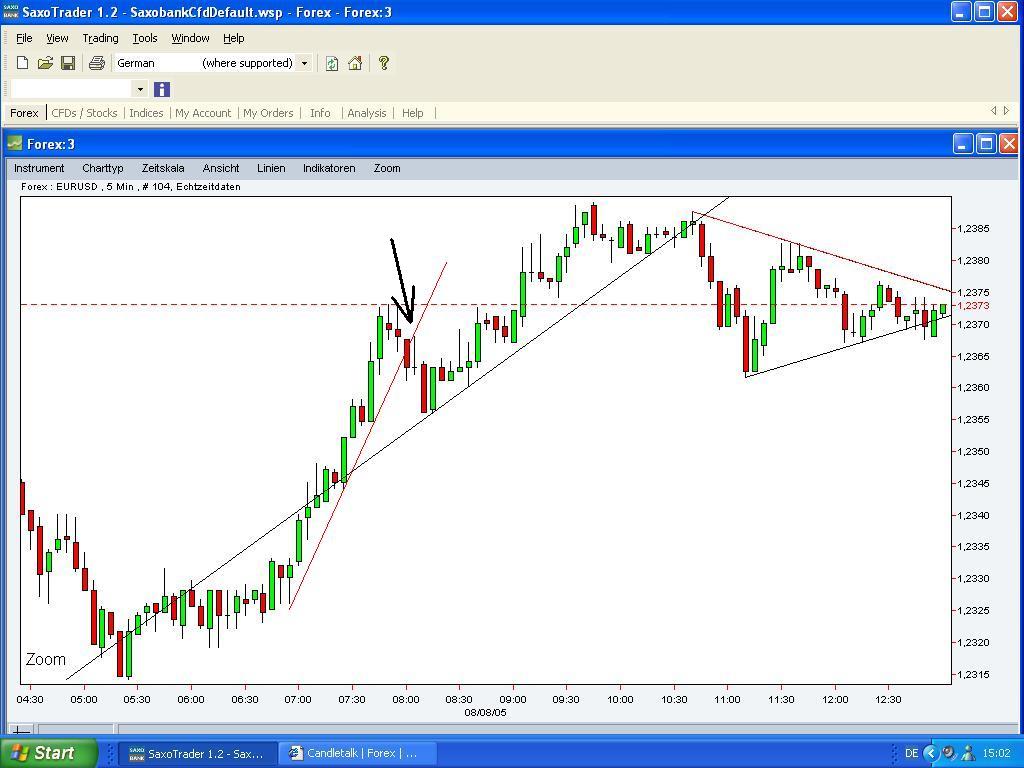Open the Trading menu
The width and height of the screenshot is (1024, 768).
click(x=100, y=38)
